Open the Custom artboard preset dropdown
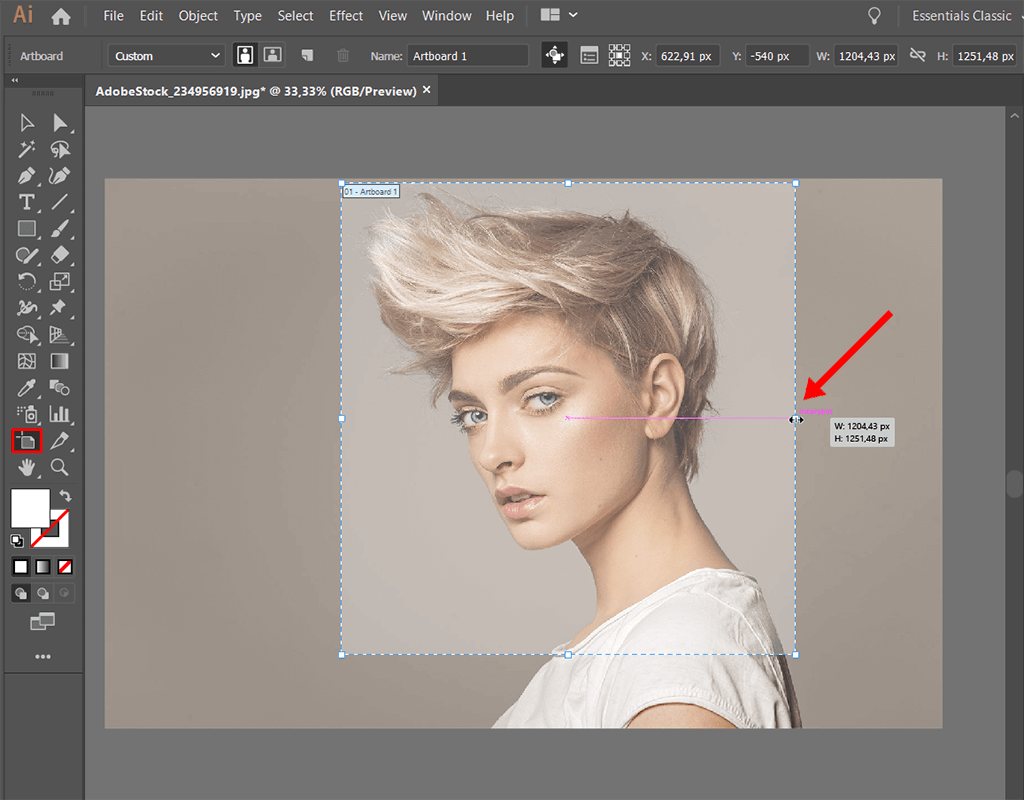 click(165, 55)
